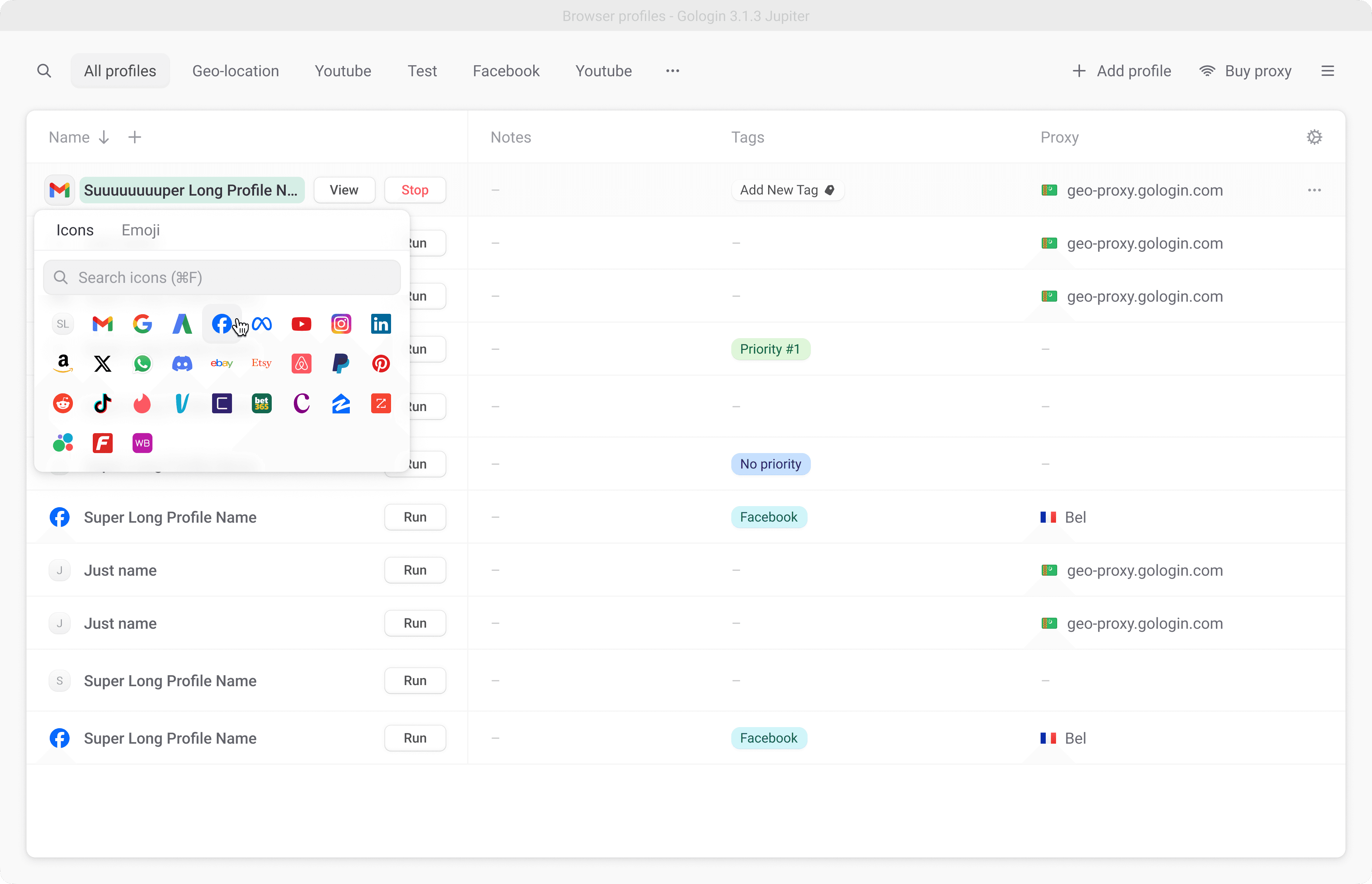
Task: Click Add profile
Action: tap(1121, 71)
